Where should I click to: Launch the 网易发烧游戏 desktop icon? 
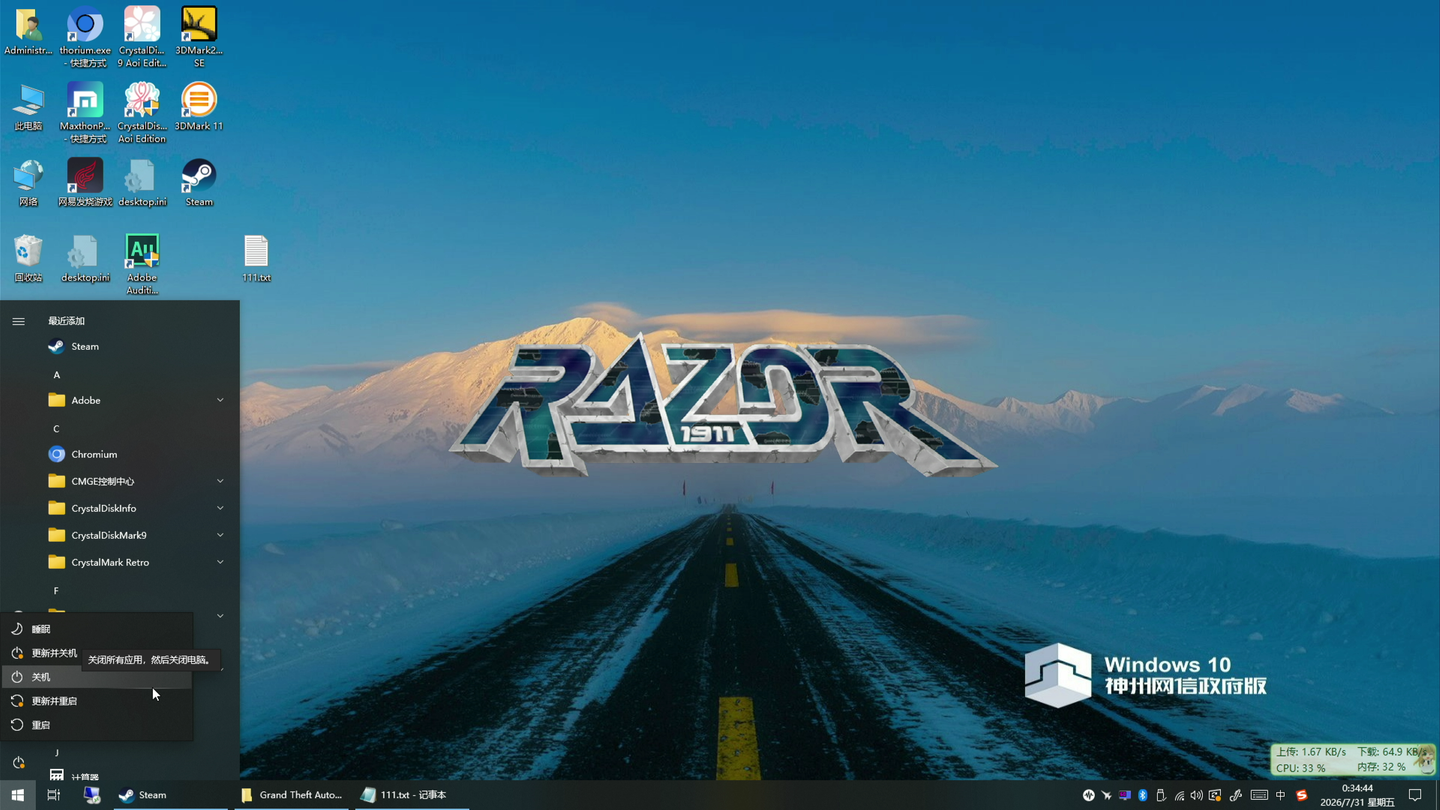tap(85, 183)
